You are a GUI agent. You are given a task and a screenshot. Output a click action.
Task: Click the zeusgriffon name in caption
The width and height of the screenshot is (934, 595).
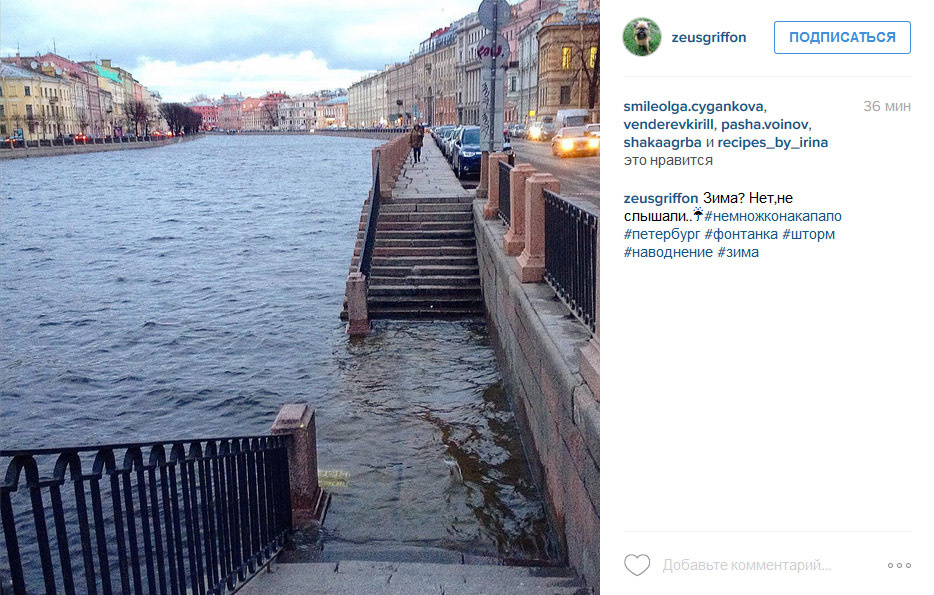tap(661, 198)
